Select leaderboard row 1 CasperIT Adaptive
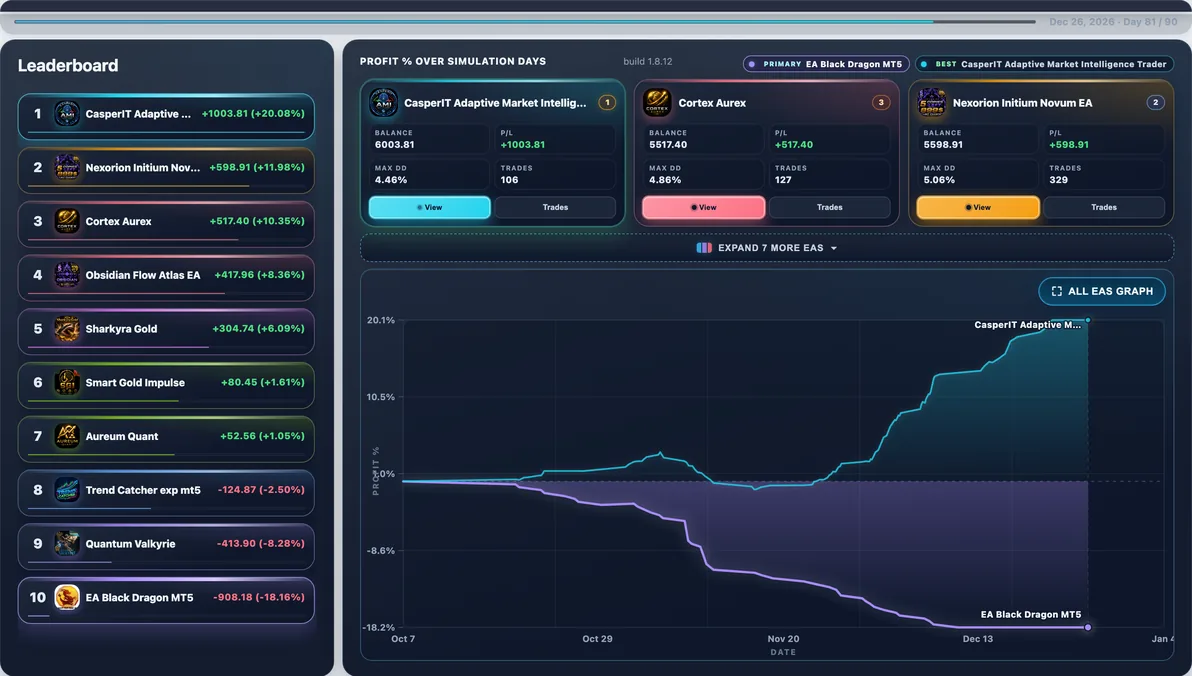 166,116
